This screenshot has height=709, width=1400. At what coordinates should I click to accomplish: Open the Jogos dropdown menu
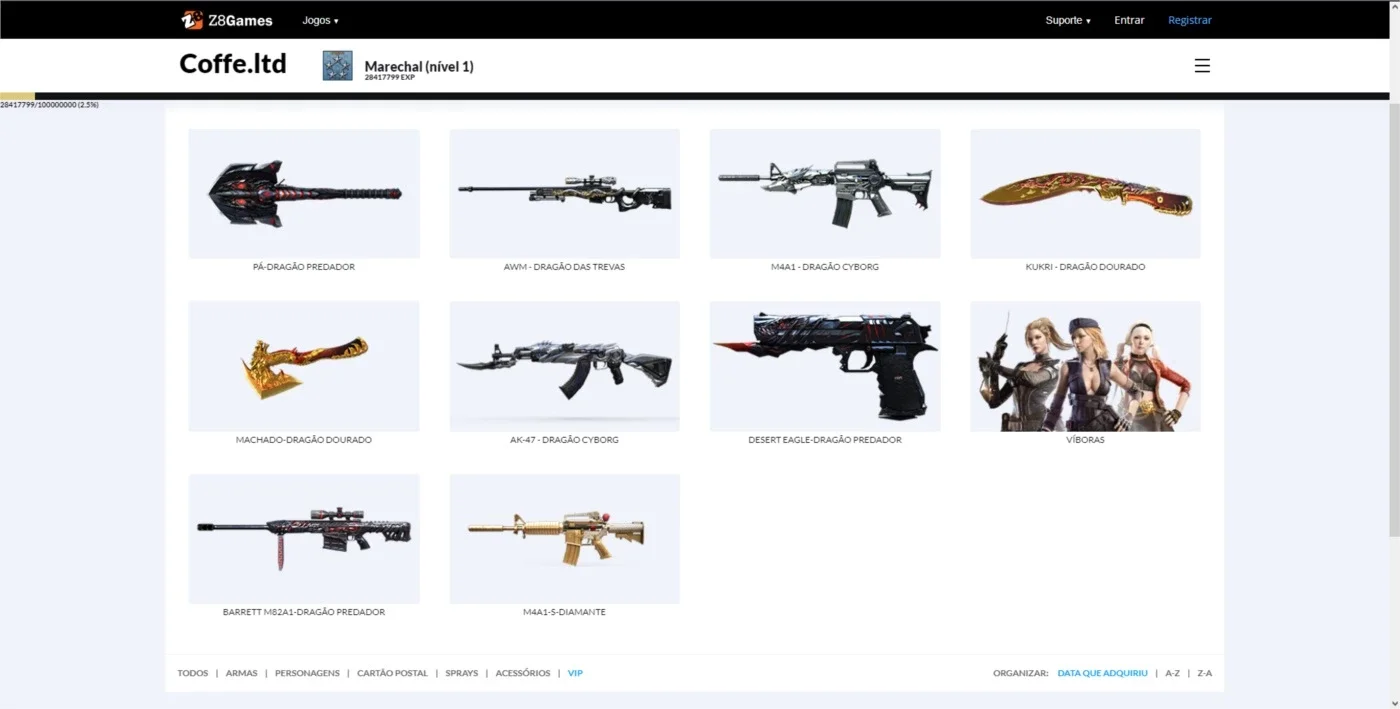point(320,20)
